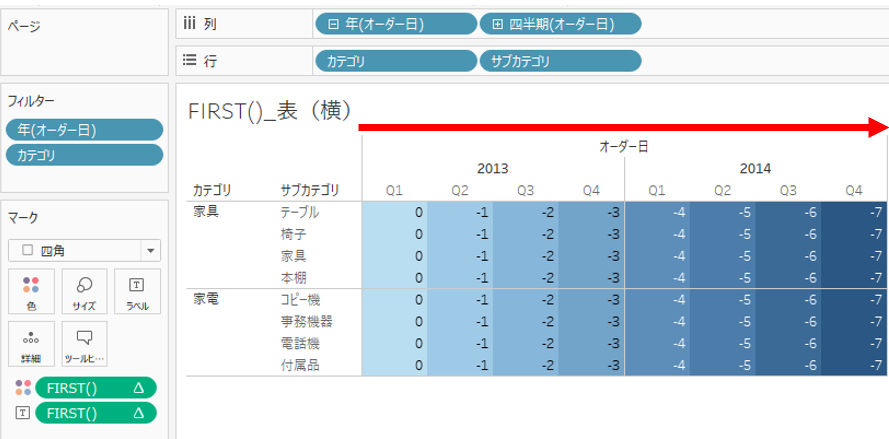Click the sheet title FIRST()_表（横）
Image resolution: width=889 pixels, height=439 pixels.
[x=270, y=112]
